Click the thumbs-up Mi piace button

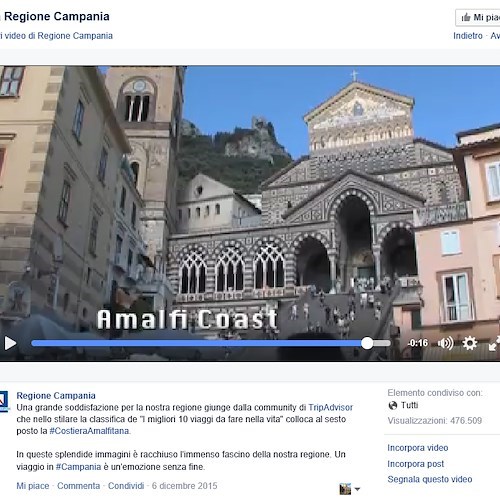[x=478, y=18]
